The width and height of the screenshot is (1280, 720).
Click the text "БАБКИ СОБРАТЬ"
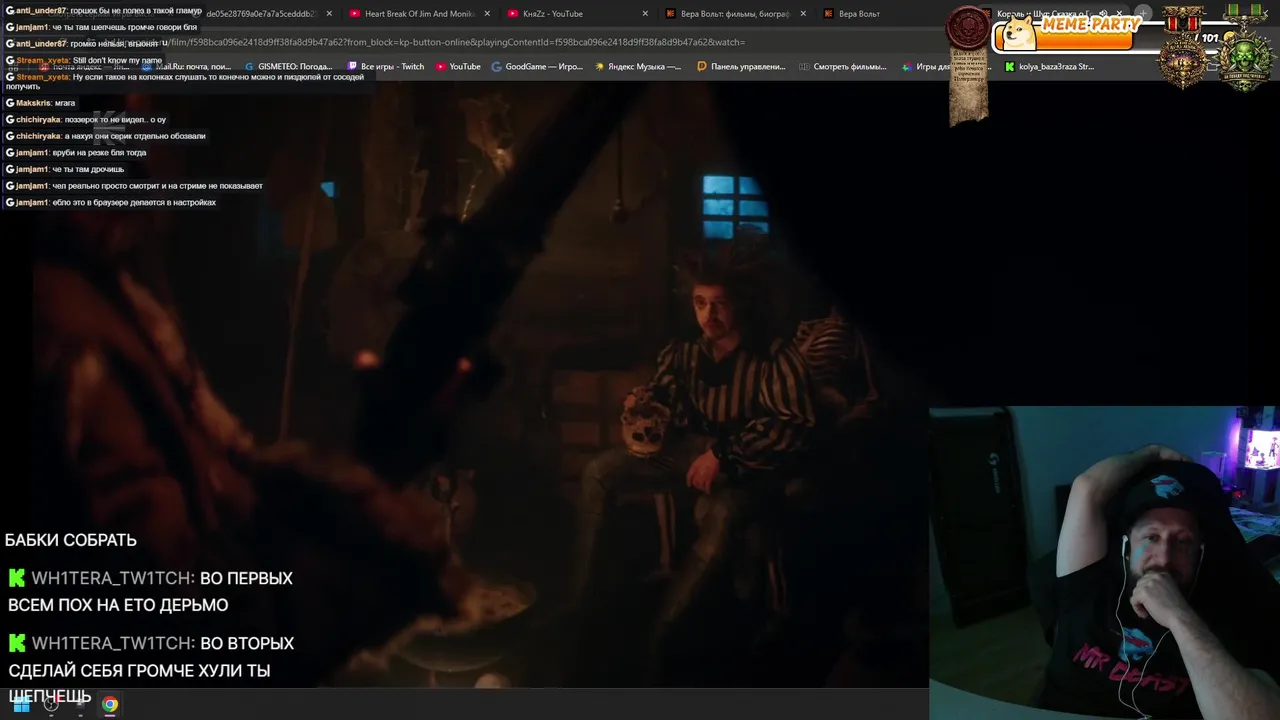point(71,540)
